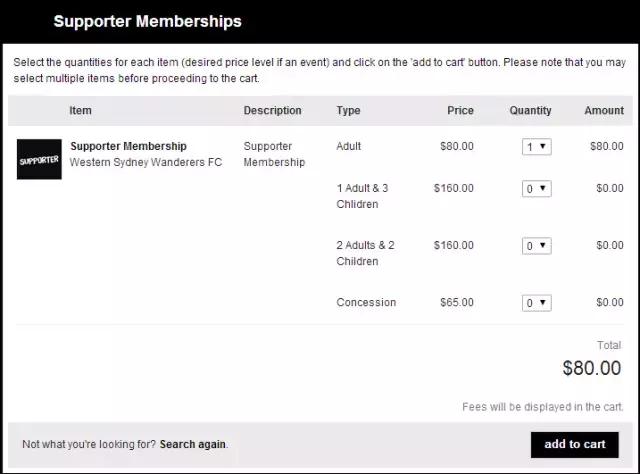Click the Supporter Membership item title

pos(128,146)
